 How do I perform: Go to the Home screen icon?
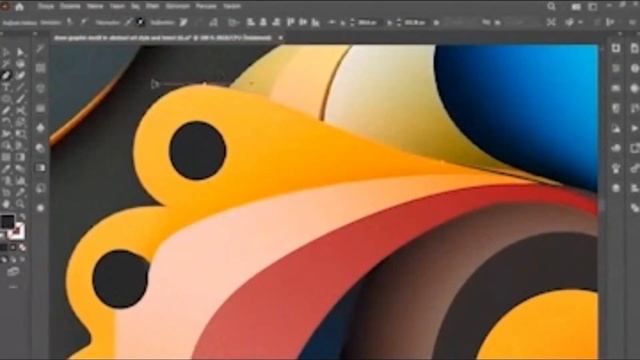point(19,7)
